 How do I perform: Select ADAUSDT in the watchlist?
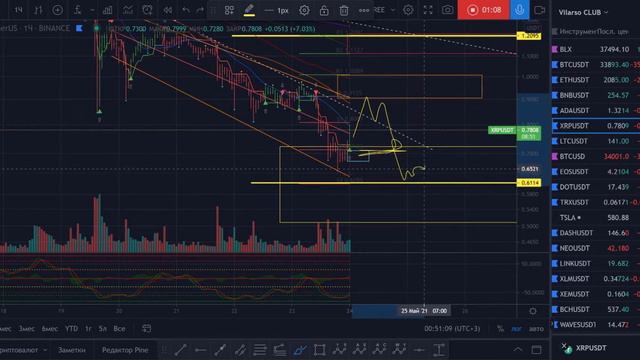pyautogui.click(x=596, y=111)
